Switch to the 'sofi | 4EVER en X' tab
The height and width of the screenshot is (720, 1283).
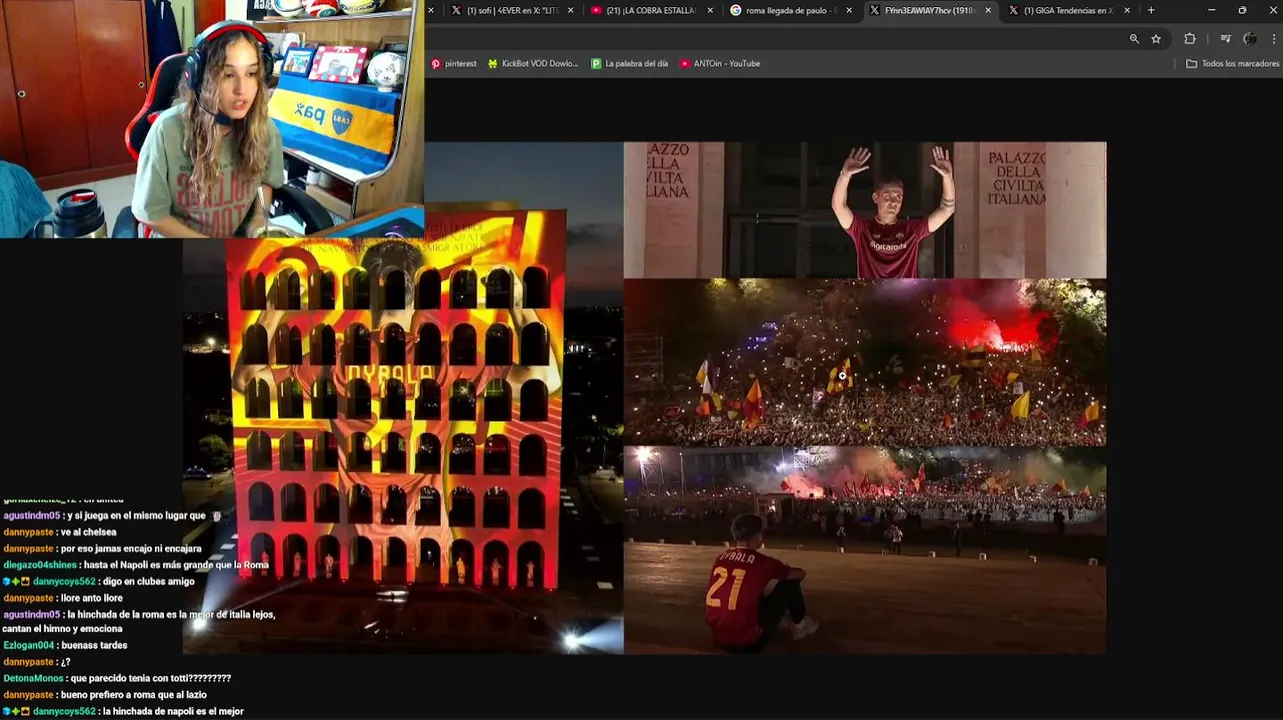510,10
